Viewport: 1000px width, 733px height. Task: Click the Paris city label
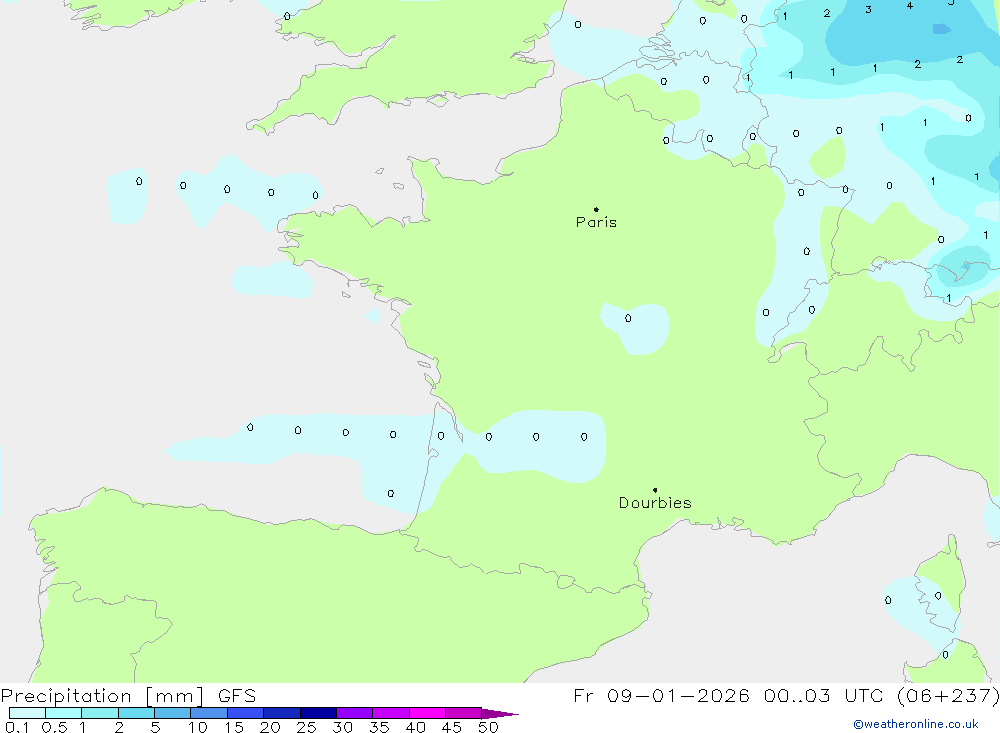pyautogui.click(x=596, y=222)
